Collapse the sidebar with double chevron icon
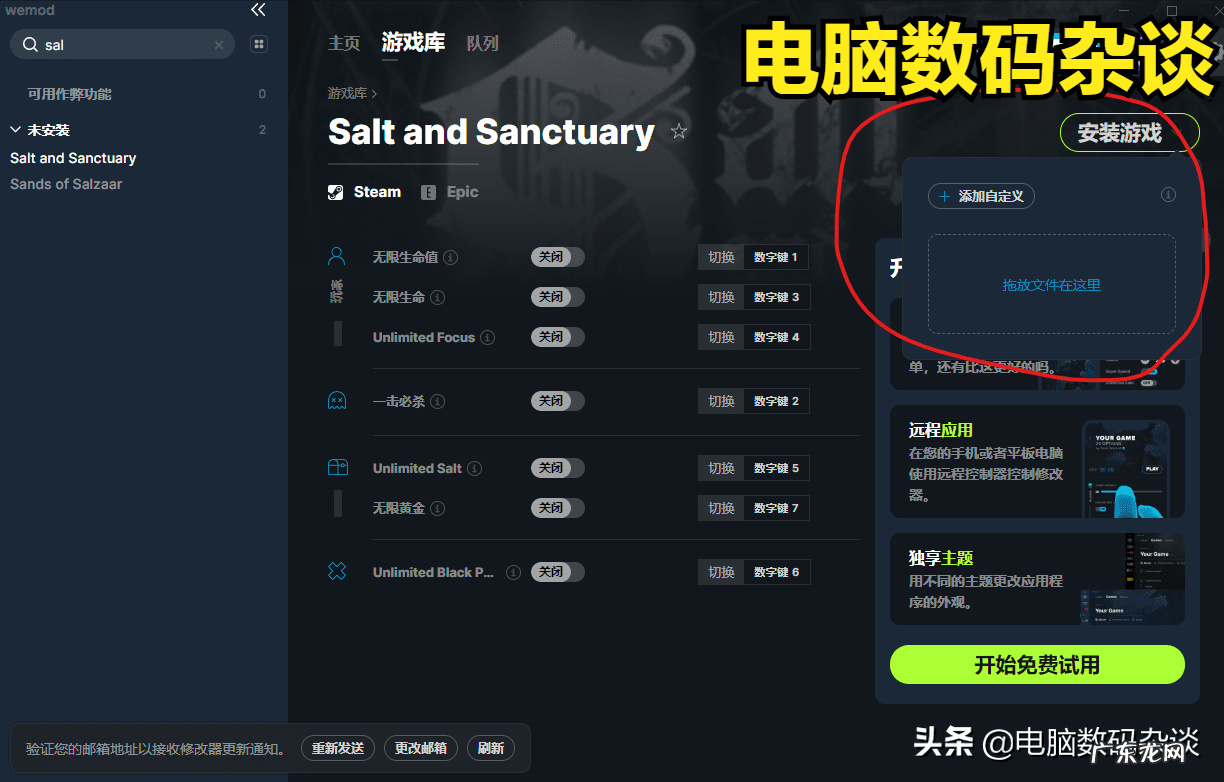The image size is (1224, 782). tap(258, 10)
